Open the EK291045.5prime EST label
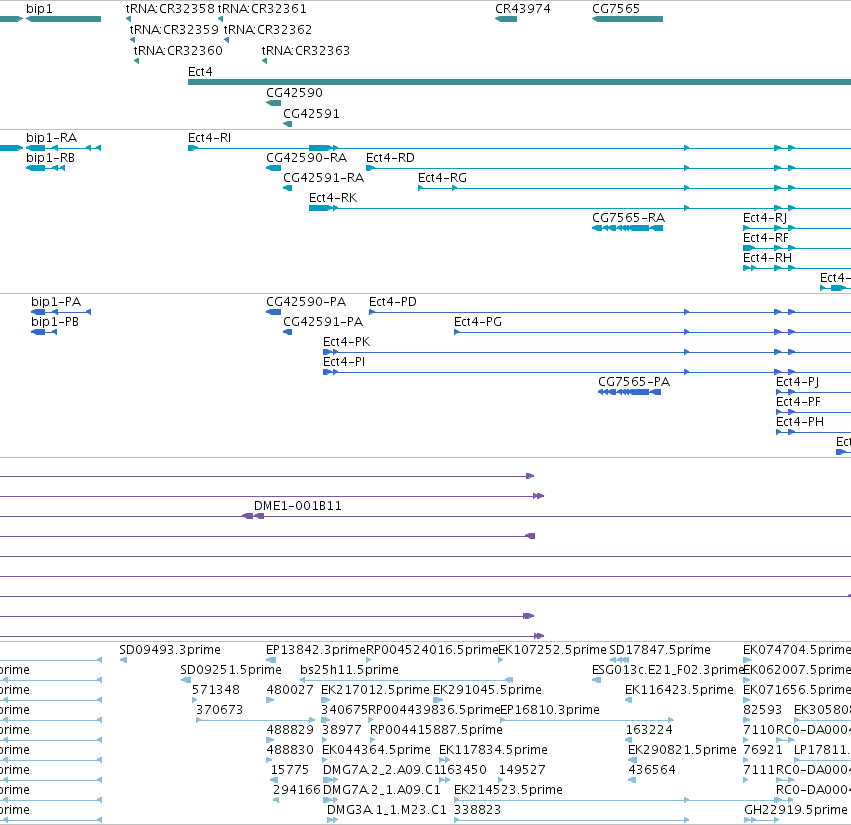The image size is (851, 825). tap(487, 690)
